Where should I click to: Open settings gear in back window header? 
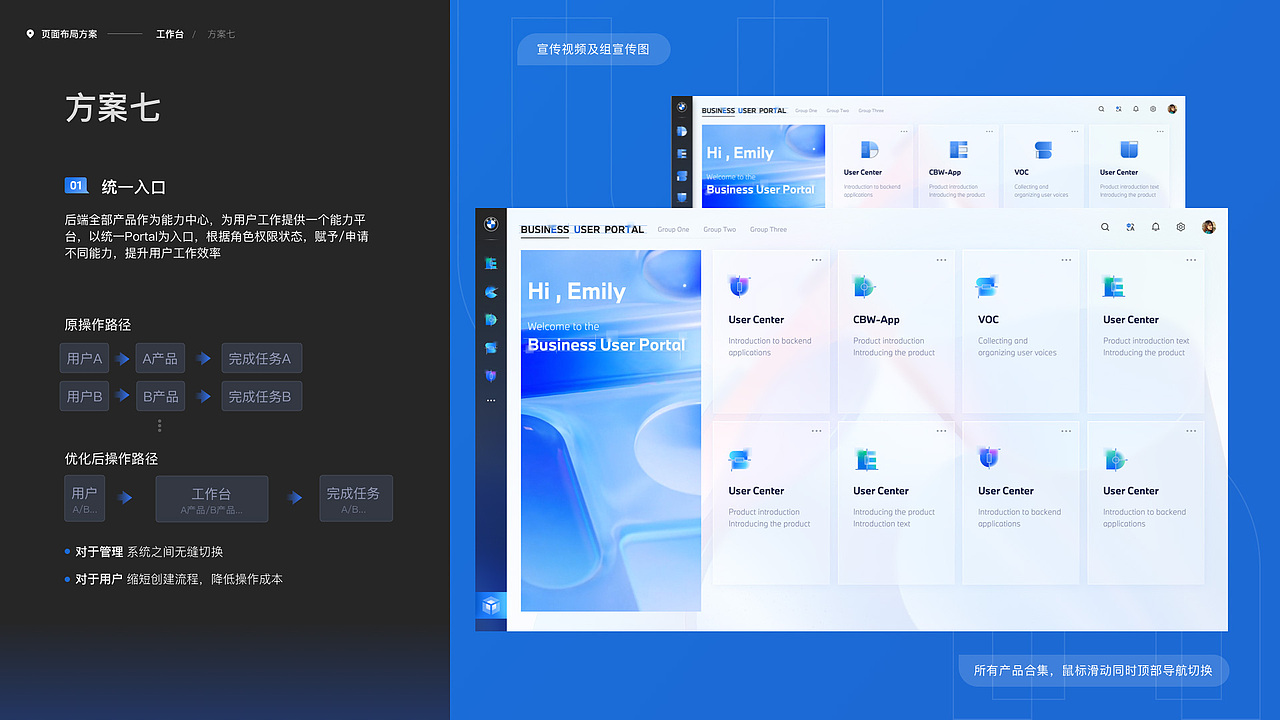point(1153,109)
